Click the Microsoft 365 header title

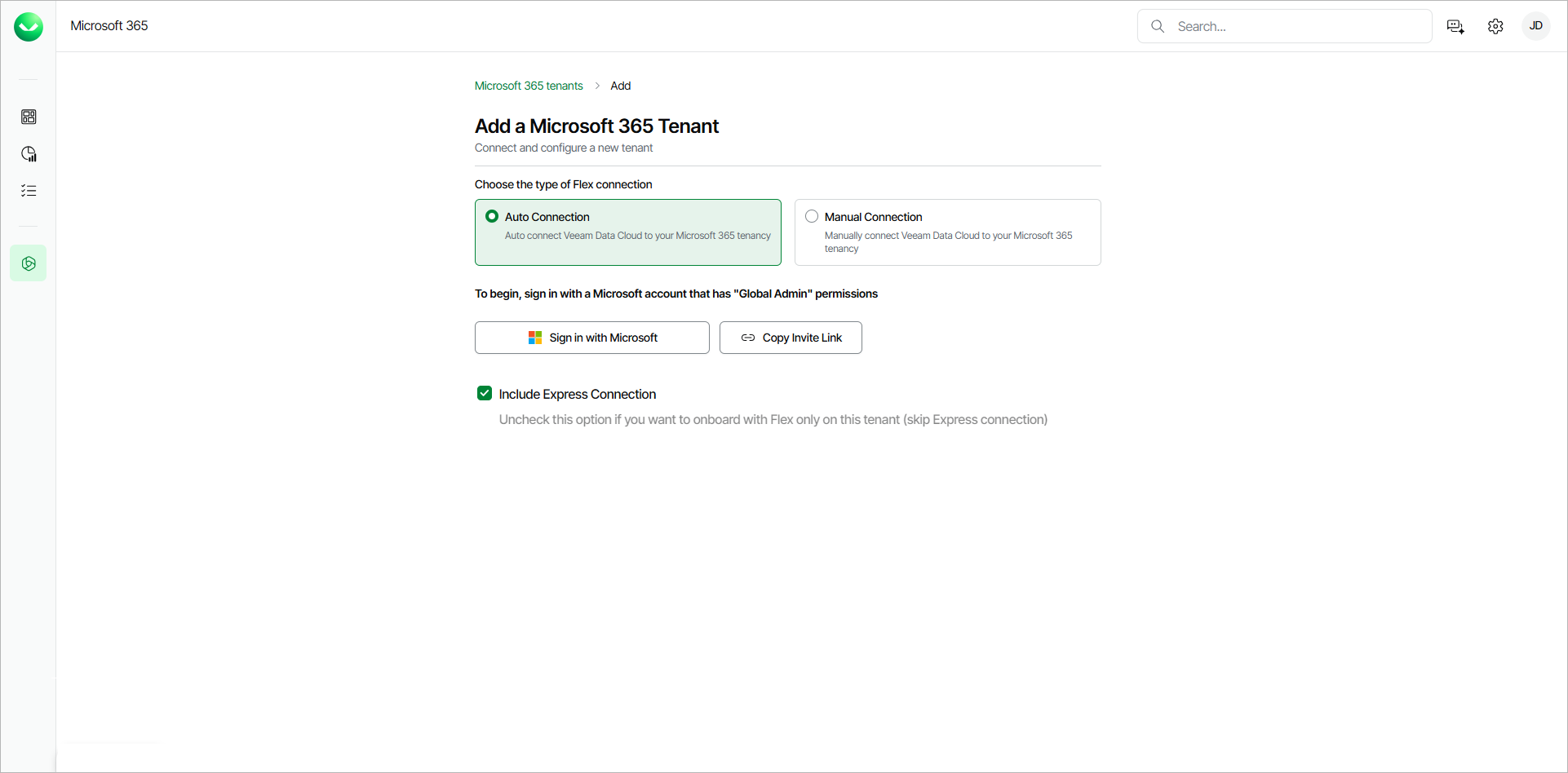click(x=109, y=25)
